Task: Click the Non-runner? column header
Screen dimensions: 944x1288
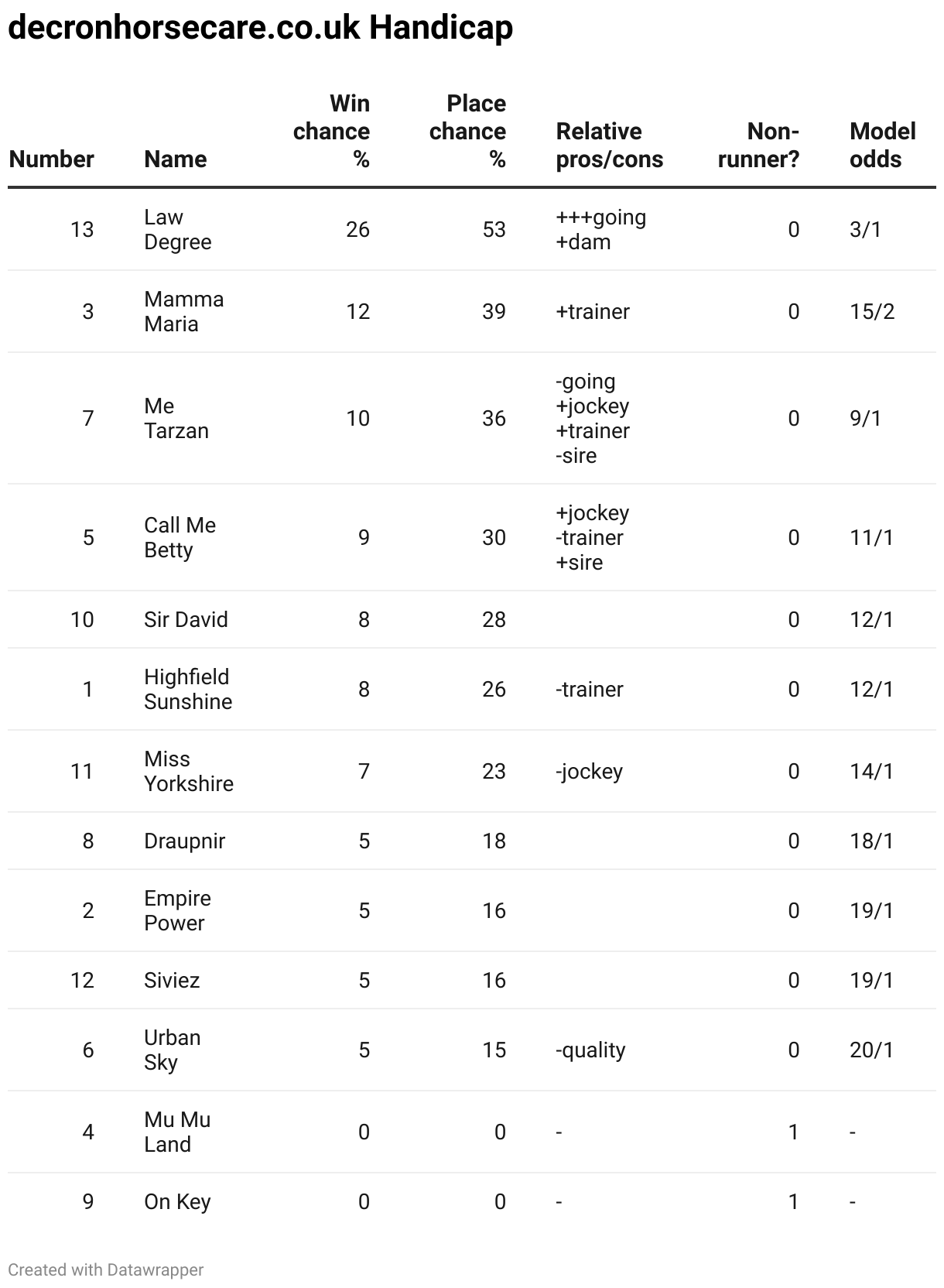Action: click(x=758, y=146)
